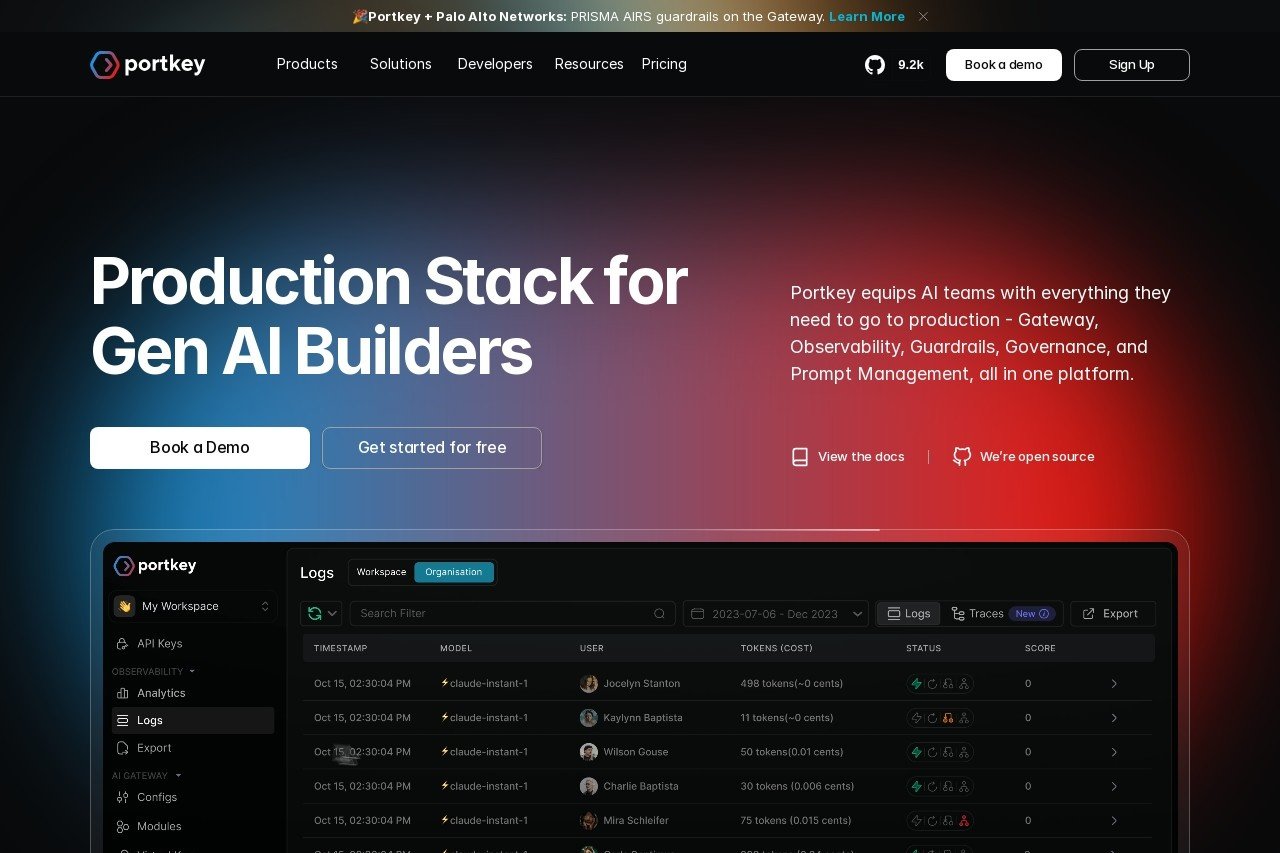The image size is (1280, 853).
Task: Click Kaylynn Baptista's avatar
Action: click(589, 718)
